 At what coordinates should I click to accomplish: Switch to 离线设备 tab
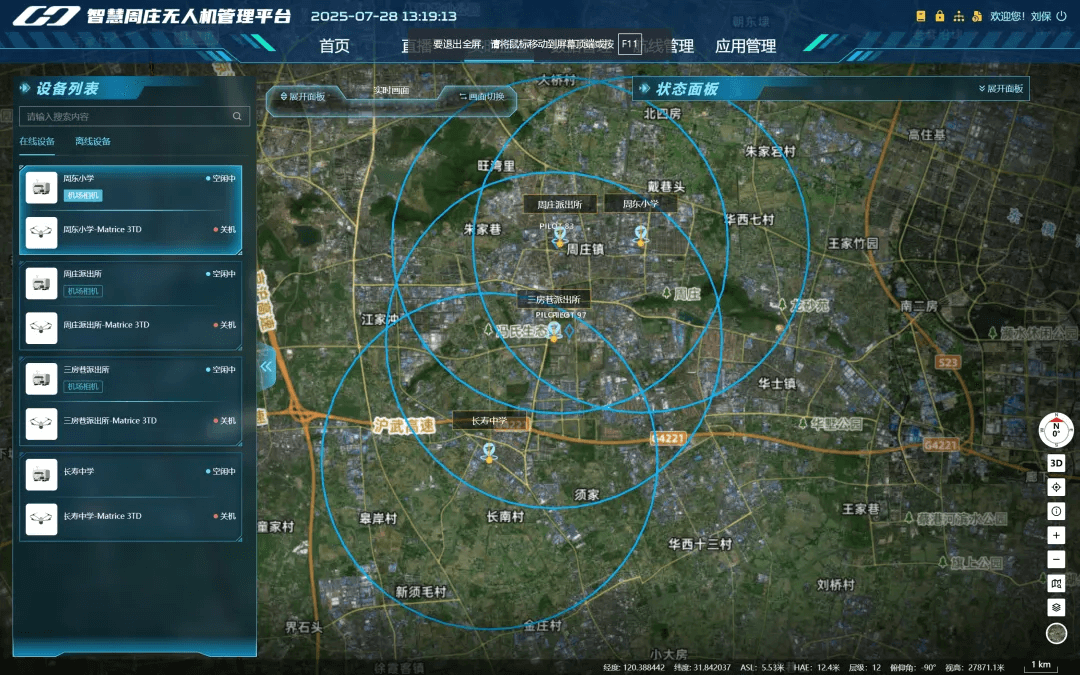click(93, 141)
